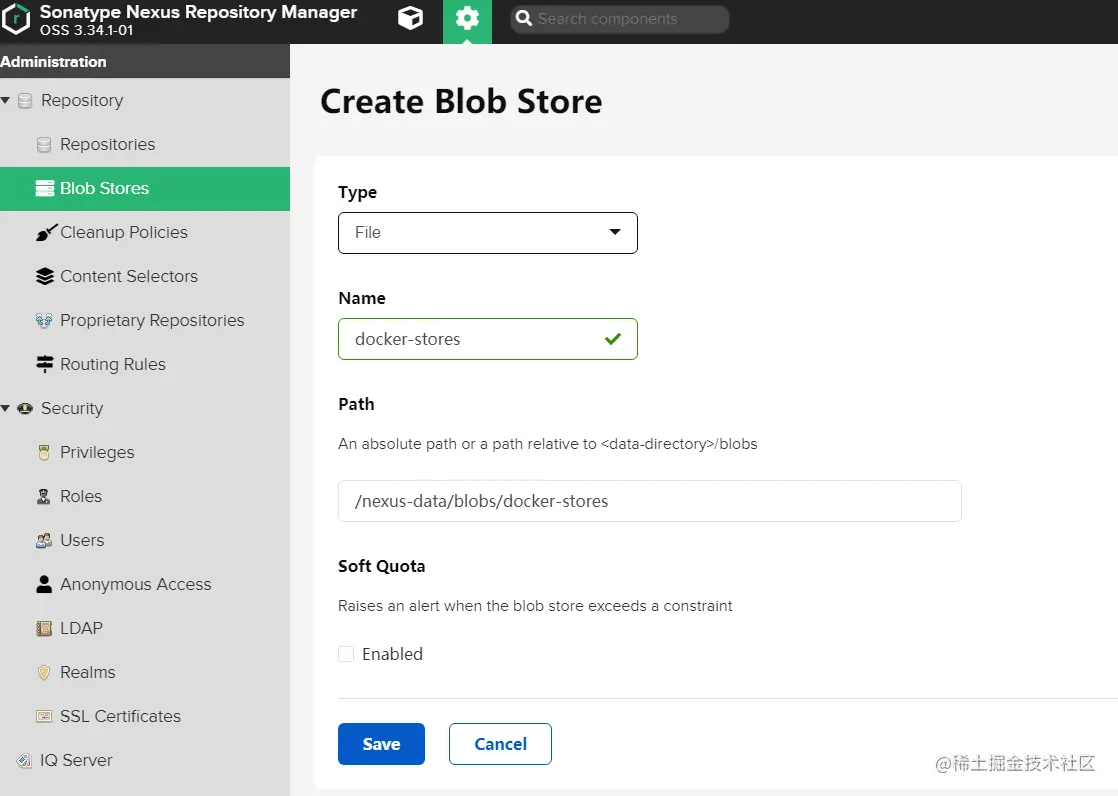Go to Privileges in sidebar
This screenshot has width=1118, height=796.
(x=97, y=453)
